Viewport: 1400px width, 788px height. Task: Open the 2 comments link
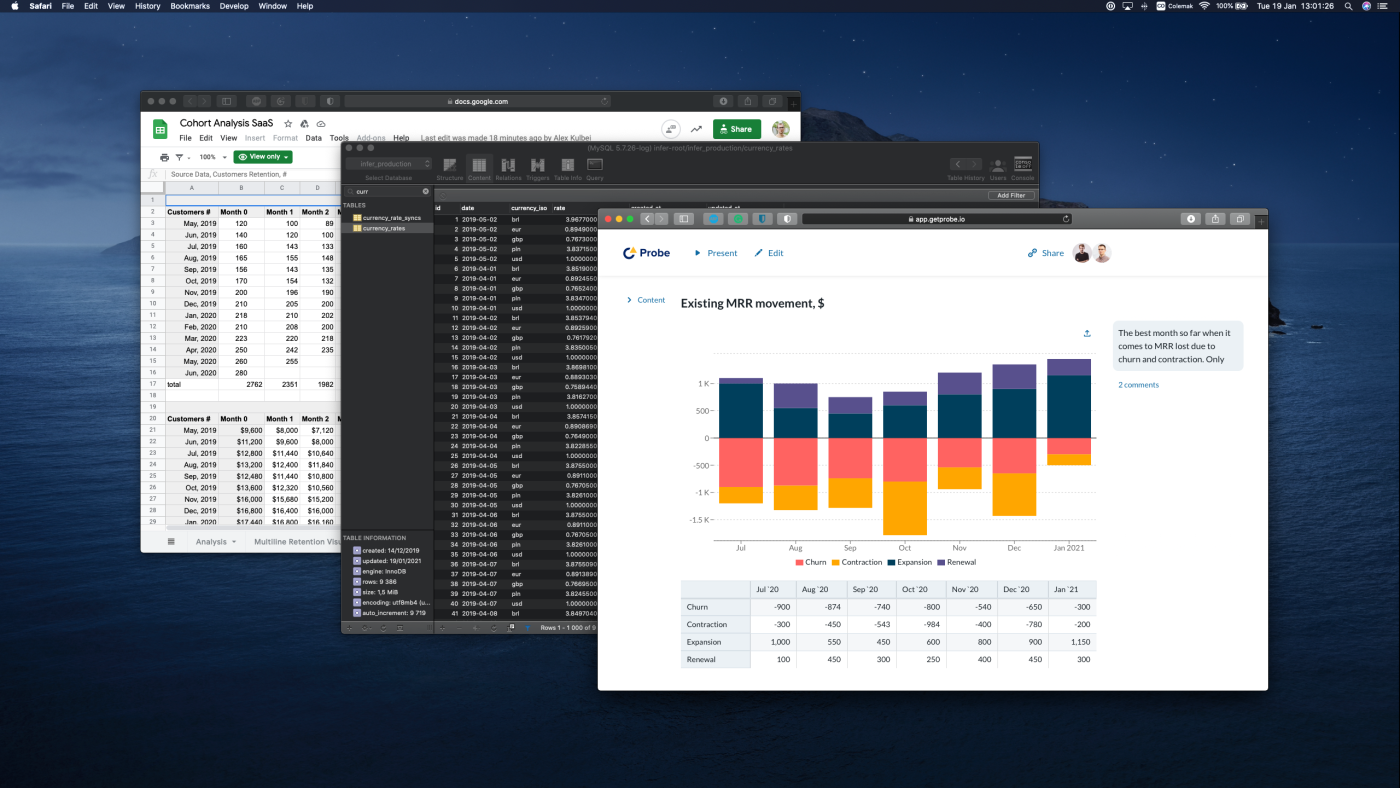pos(1138,385)
